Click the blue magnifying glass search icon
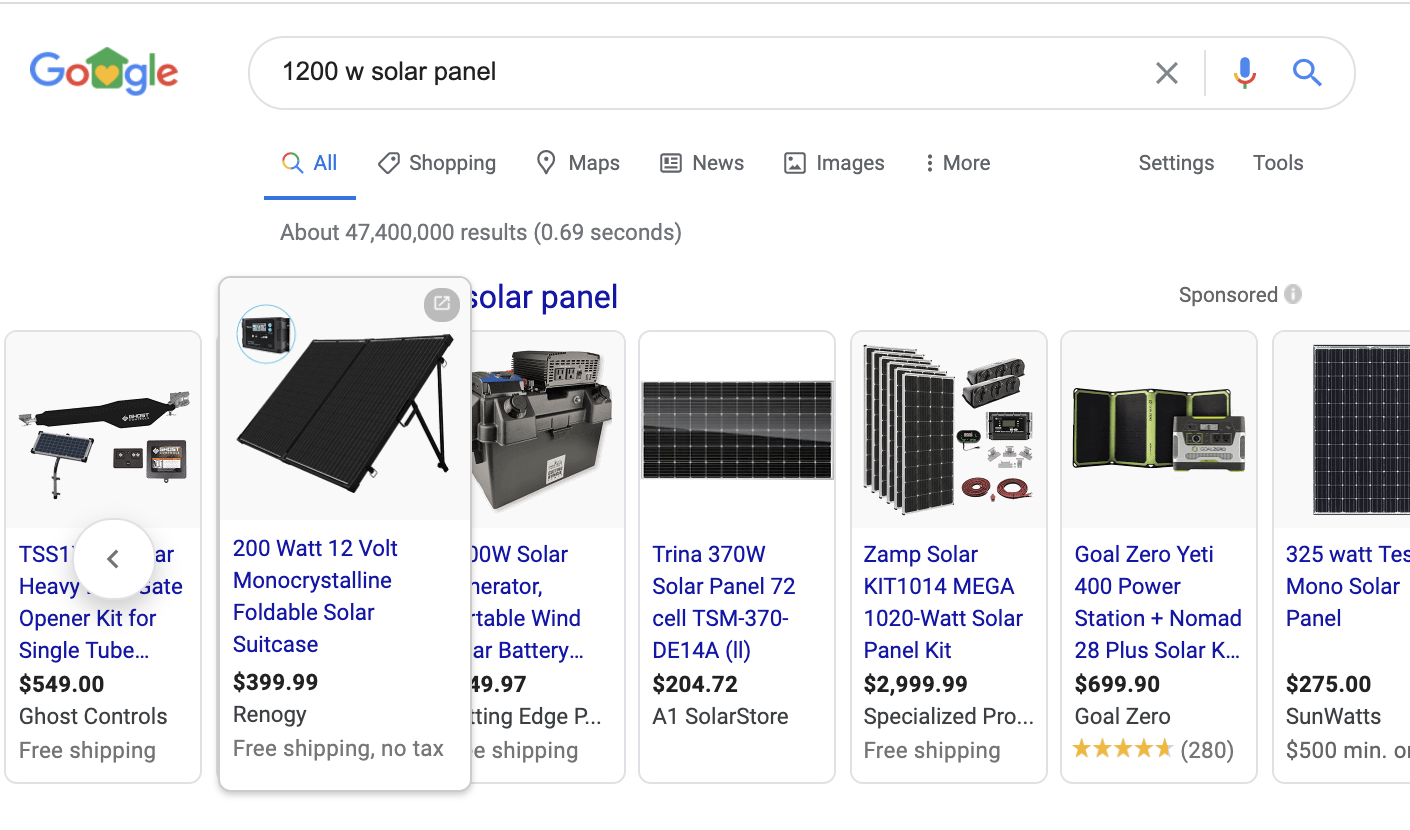 [1306, 72]
